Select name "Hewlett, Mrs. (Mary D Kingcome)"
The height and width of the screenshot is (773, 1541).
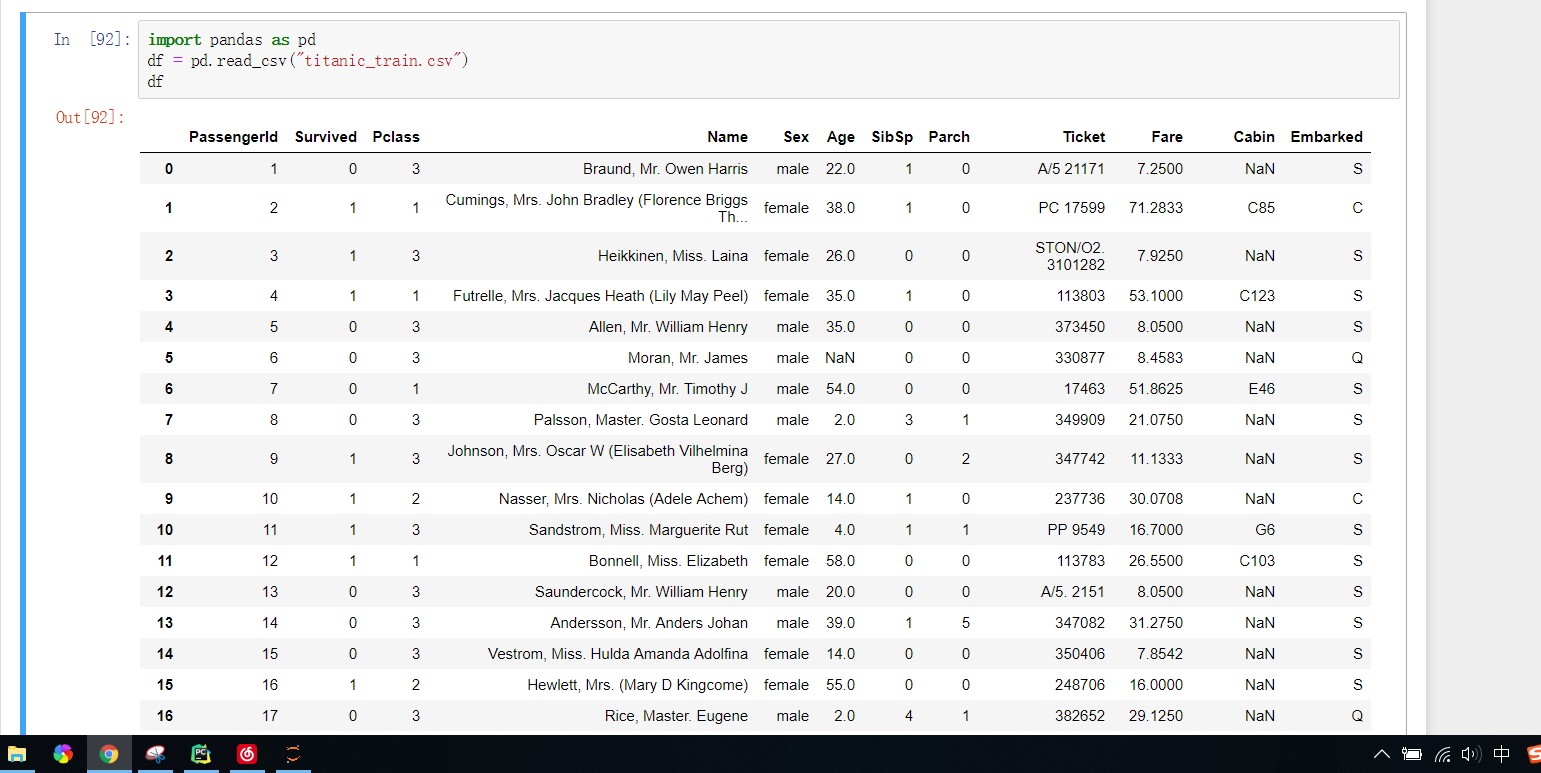point(638,685)
